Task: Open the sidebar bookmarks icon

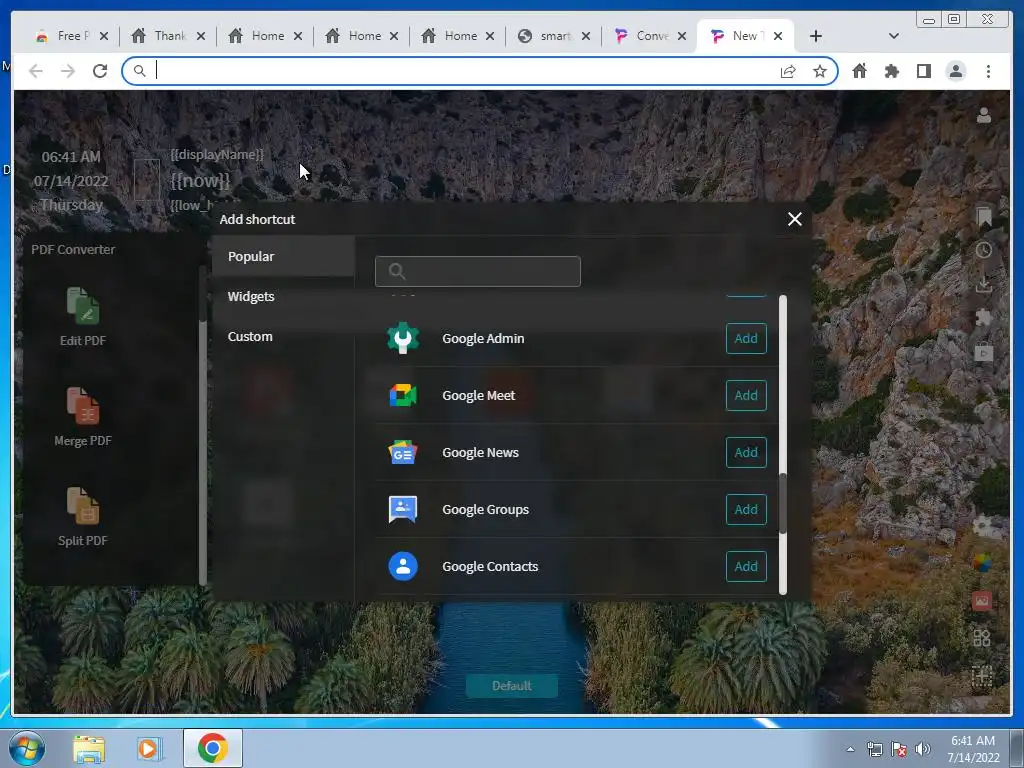Action: click(x=984, y=217)
